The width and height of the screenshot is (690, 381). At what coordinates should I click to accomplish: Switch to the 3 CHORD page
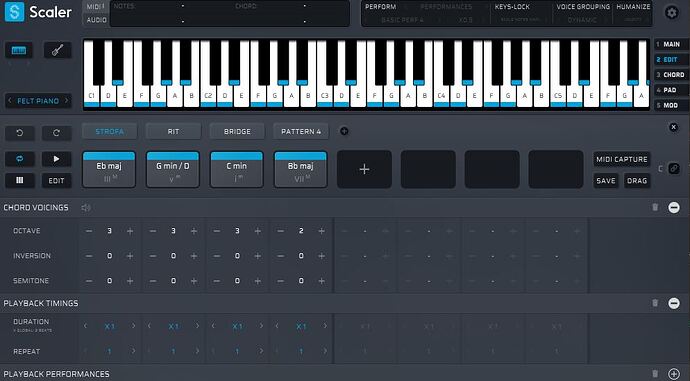pos(670,75)
